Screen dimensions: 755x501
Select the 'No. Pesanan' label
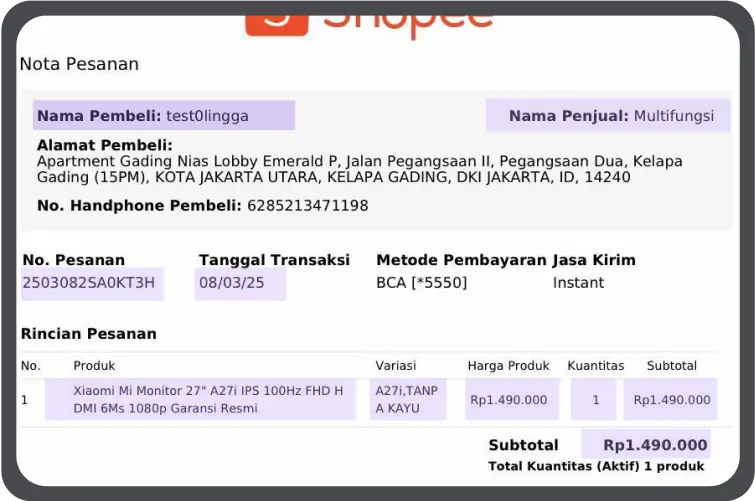pyautogui.click(x=74, y=260)
